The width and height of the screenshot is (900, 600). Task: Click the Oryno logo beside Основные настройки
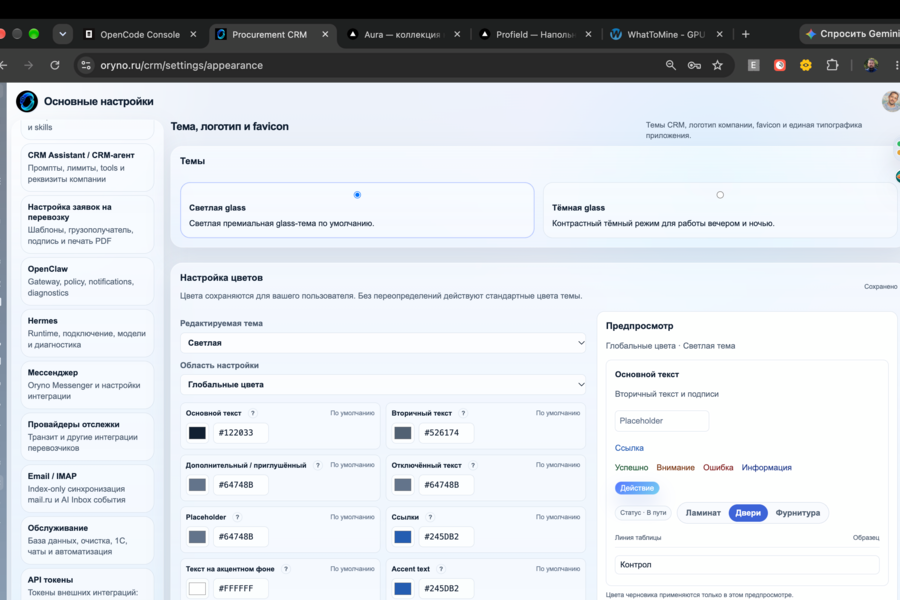point(26,102)
